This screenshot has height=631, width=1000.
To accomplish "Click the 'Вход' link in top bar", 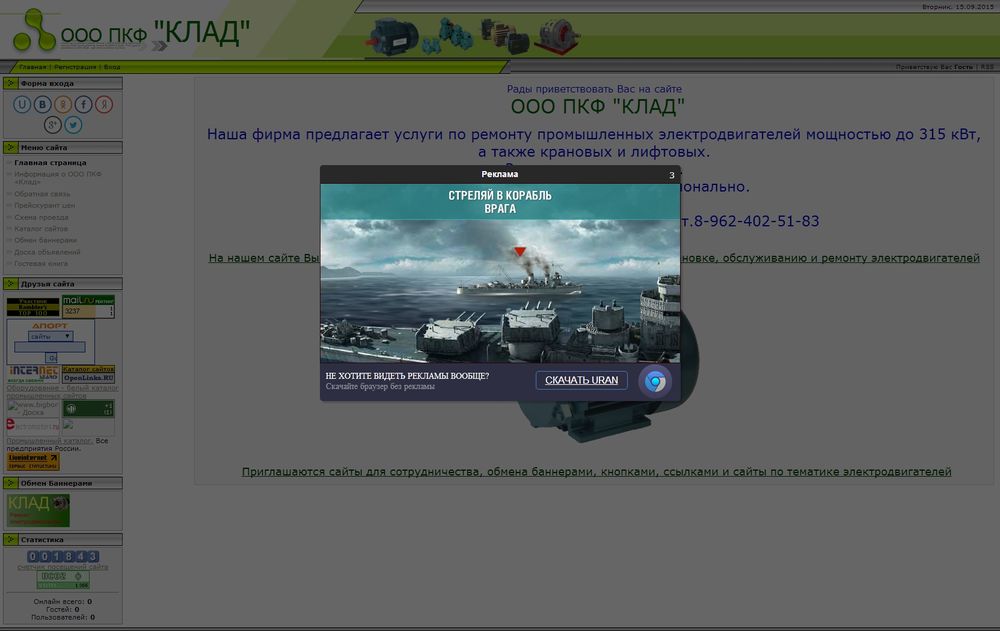I will pyautogui.click(x=112, y=67).
